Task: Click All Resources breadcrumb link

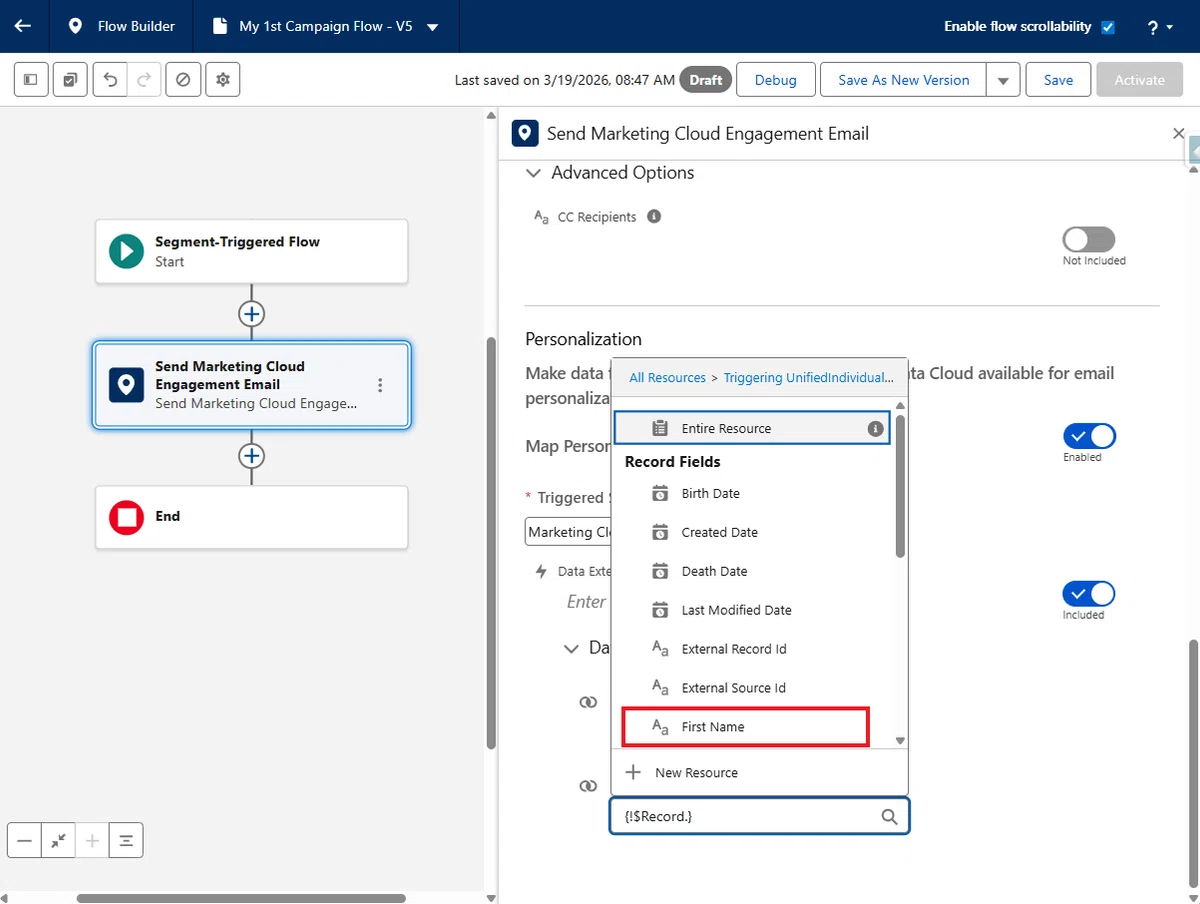Action: [667, 378]
